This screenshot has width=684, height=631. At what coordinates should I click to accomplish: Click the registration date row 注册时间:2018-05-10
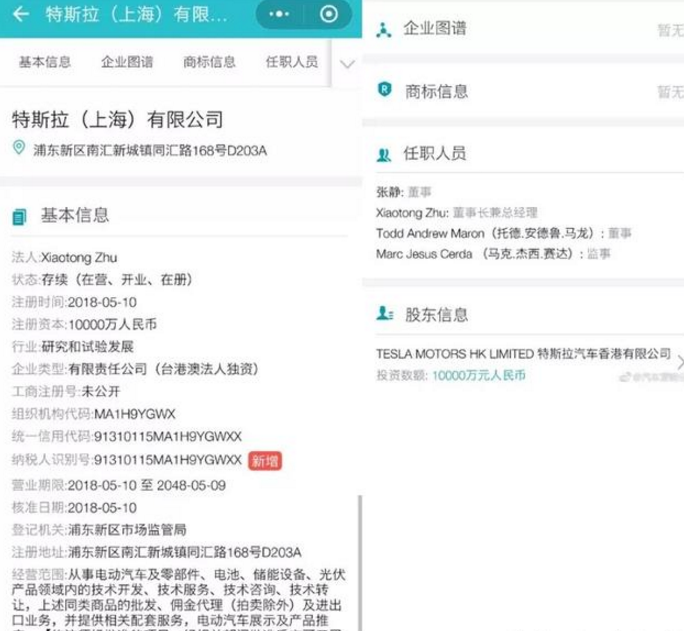(74, 302)
